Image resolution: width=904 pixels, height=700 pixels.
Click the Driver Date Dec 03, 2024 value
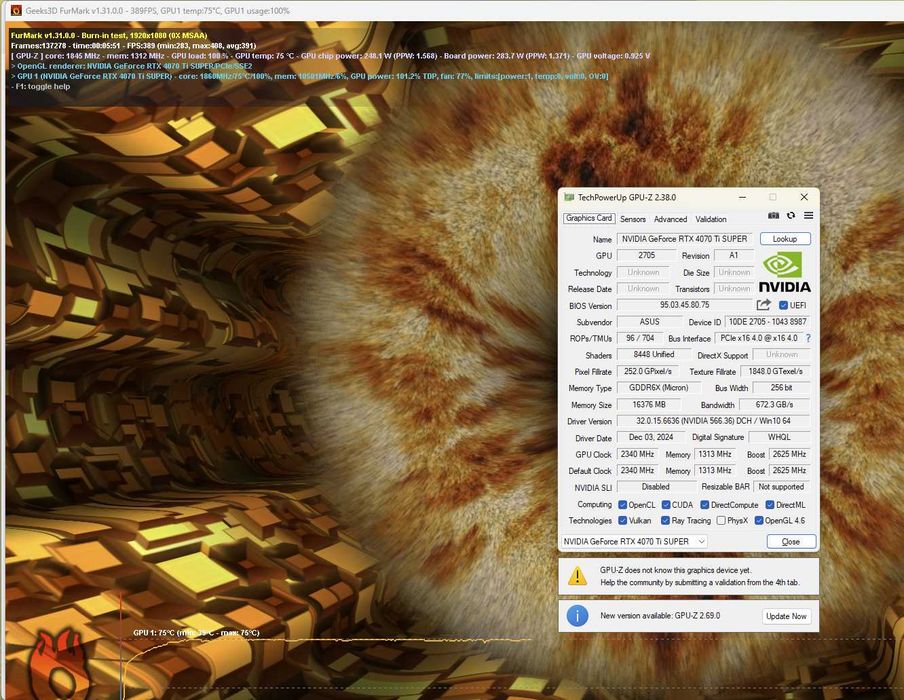click(x=651, y=437)
